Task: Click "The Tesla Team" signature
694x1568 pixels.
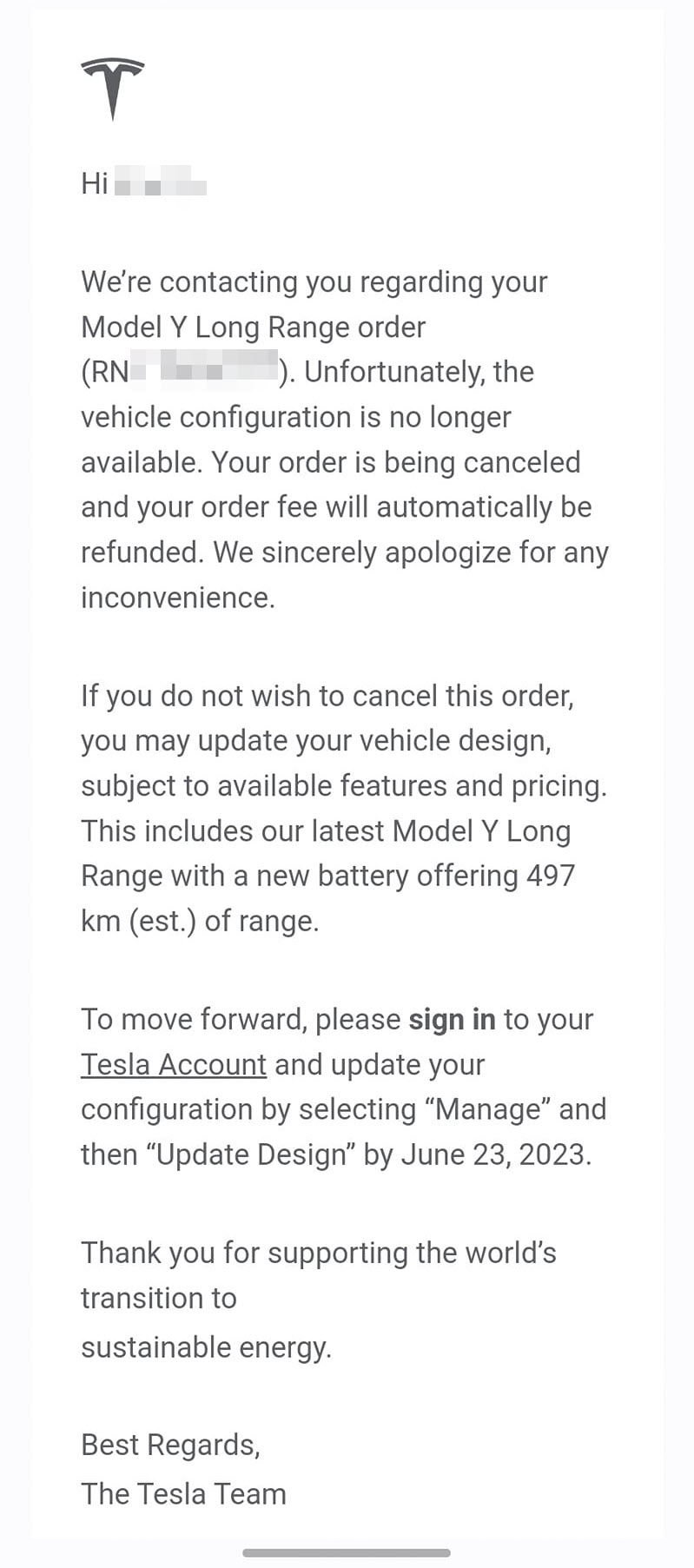Action: coord(183,1493)
